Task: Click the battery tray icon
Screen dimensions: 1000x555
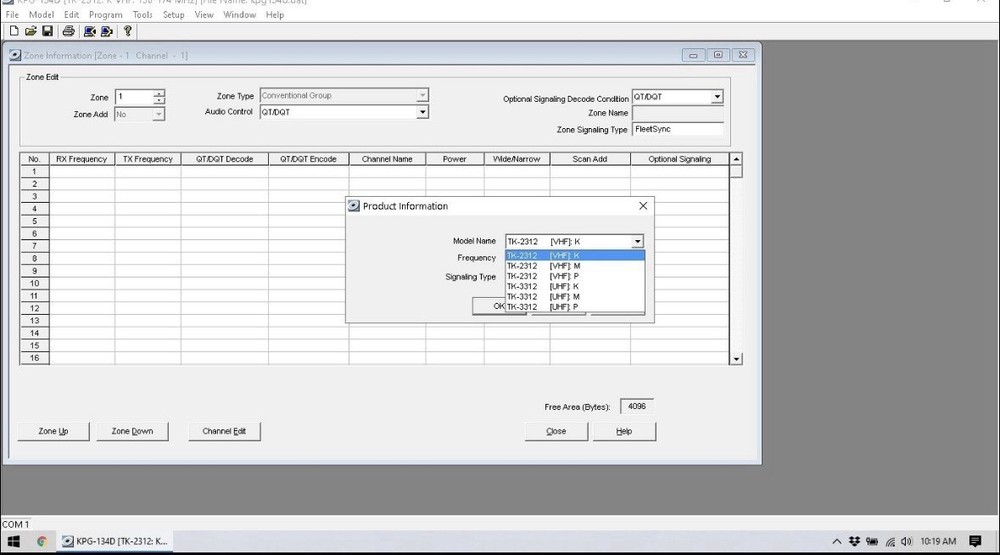Action: tap(872, 542)
